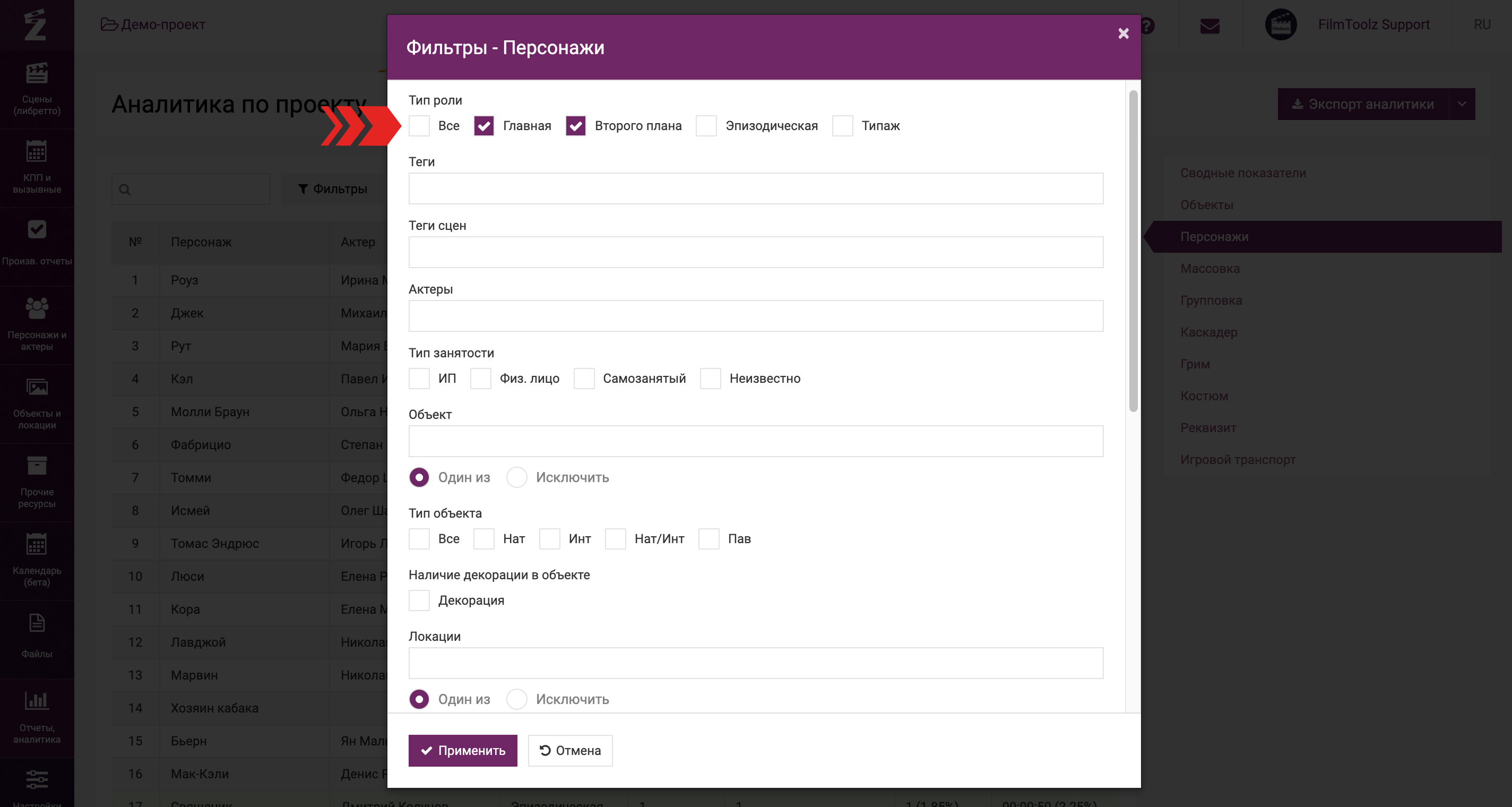Viewport: 1512px width, 807px height.
Task: Check the Физ. лицо checkbox
Action: [x=481, y=378]
